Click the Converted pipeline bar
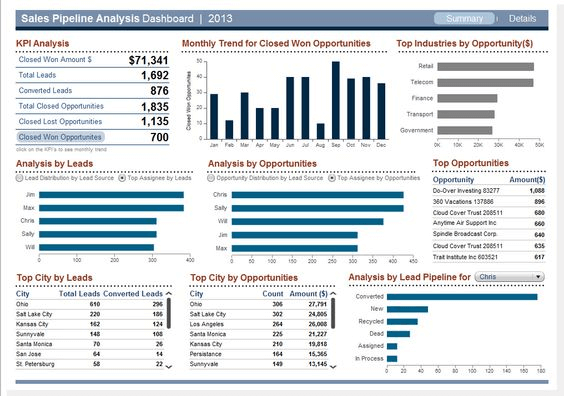Viewport: 564px width, 396px height. point(462,297)
